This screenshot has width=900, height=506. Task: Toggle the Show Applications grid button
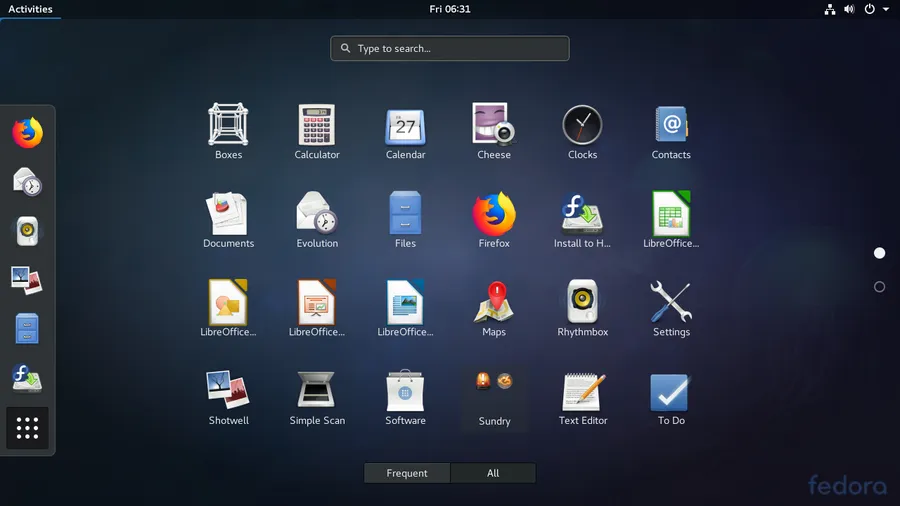click(27, 428)
